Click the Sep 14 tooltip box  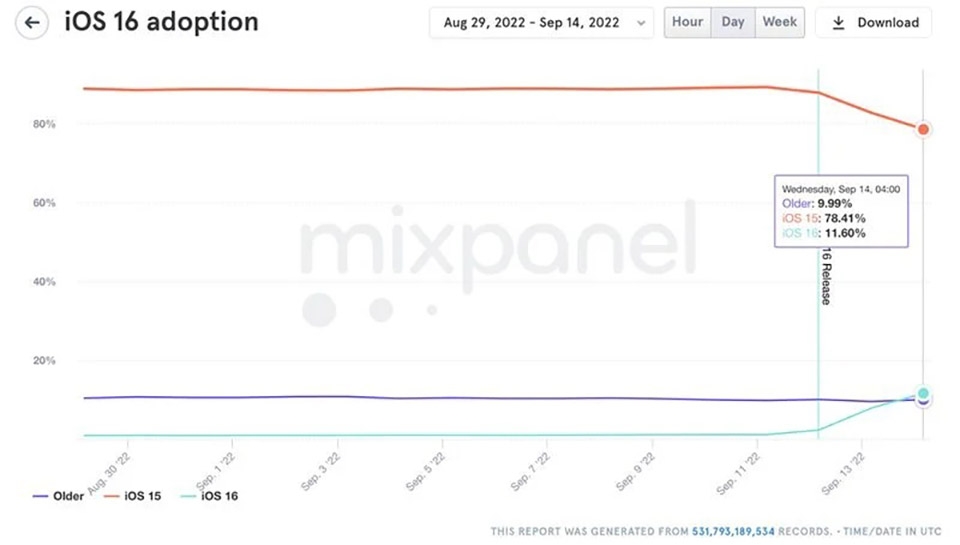pyautogui.click(x=841, y=211)
